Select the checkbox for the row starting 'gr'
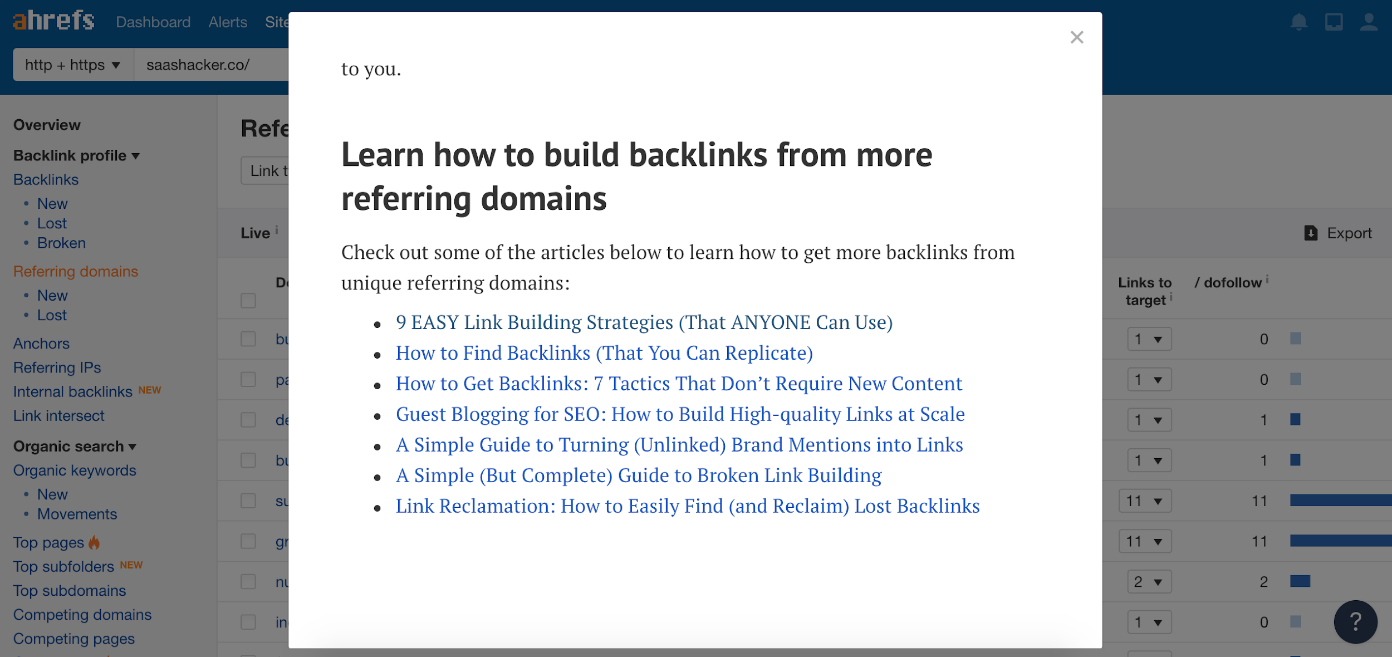This screenshot has width=1392, height=657. click(x=248, y=541)
